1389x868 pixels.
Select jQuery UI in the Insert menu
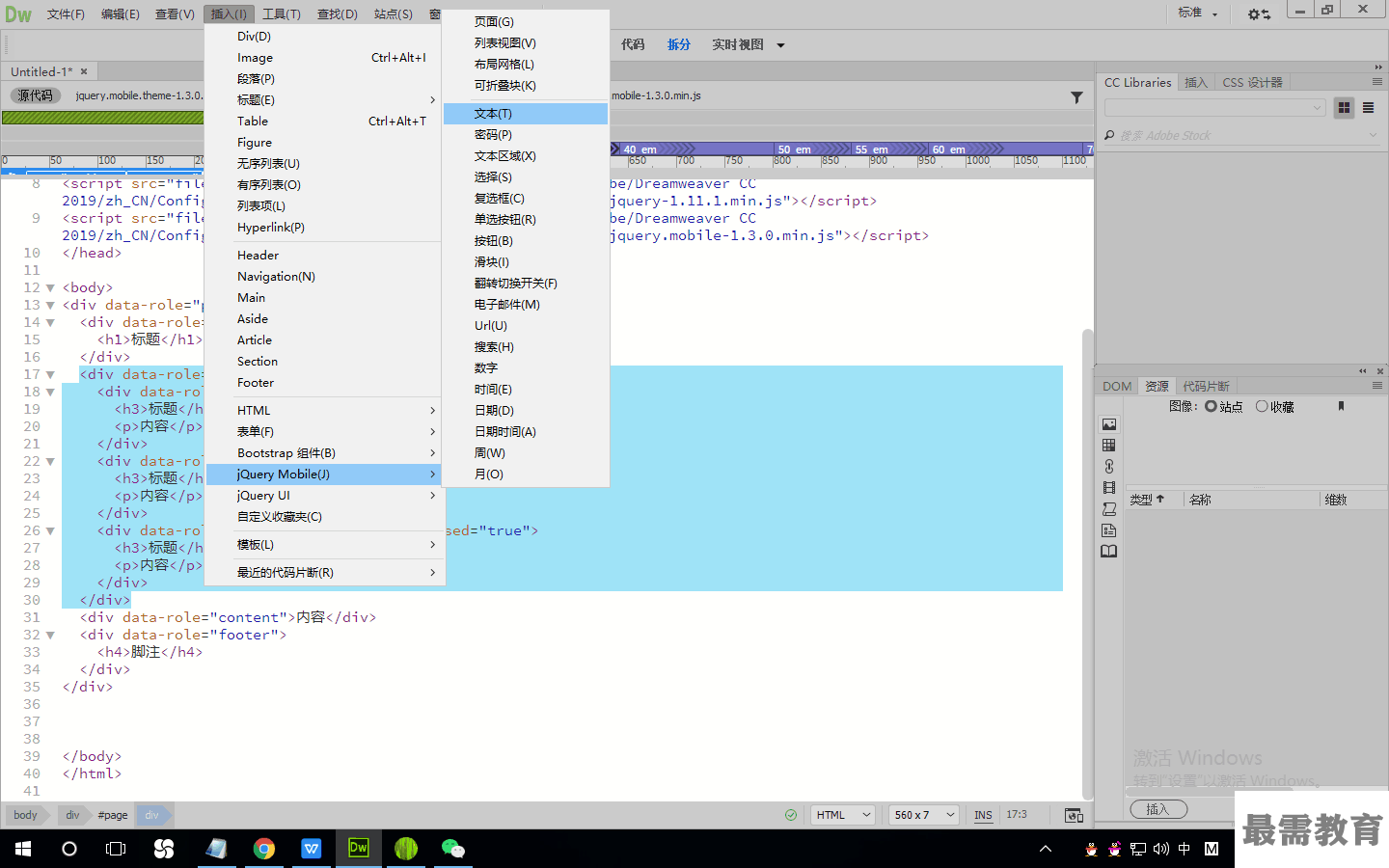pyautogui.click(x=323, y=496)
